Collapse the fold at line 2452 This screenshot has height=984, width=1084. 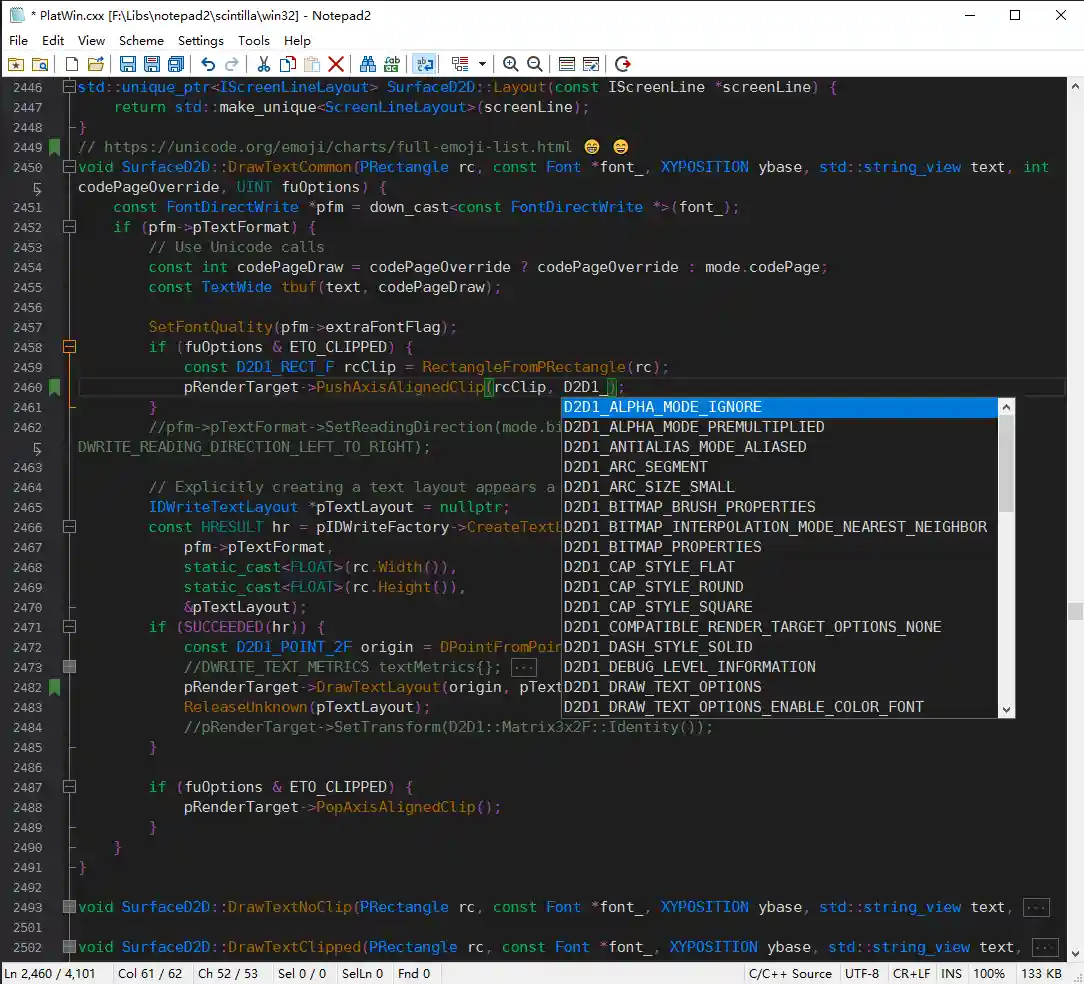69,227
